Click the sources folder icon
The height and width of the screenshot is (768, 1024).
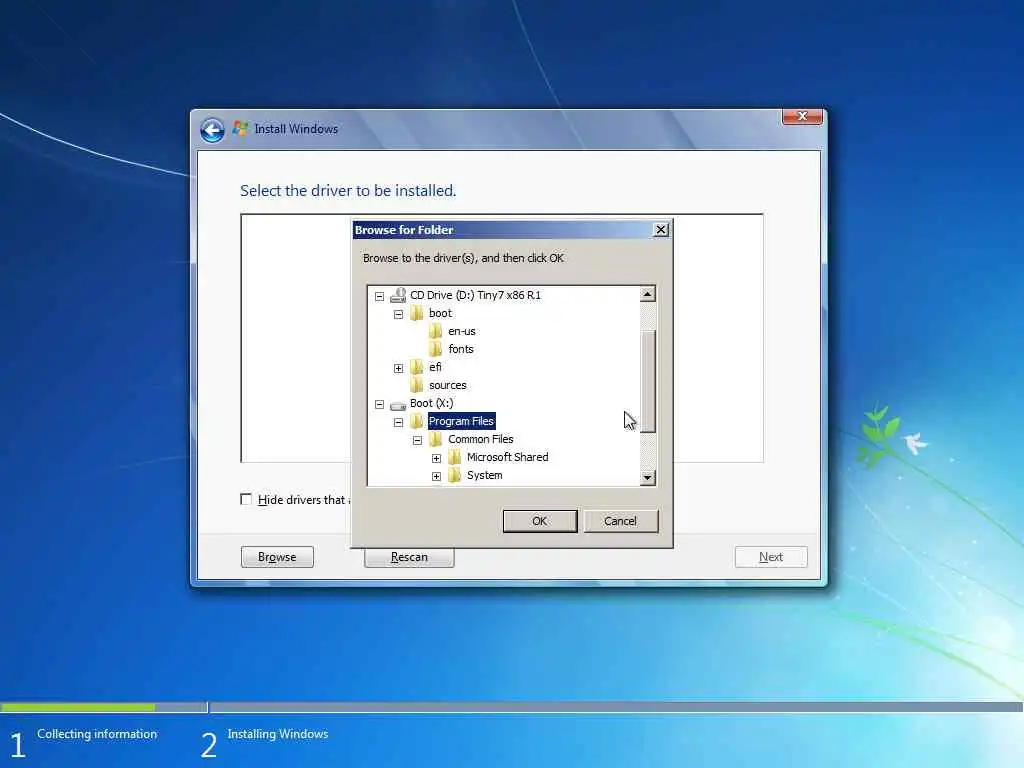point(417,385)
